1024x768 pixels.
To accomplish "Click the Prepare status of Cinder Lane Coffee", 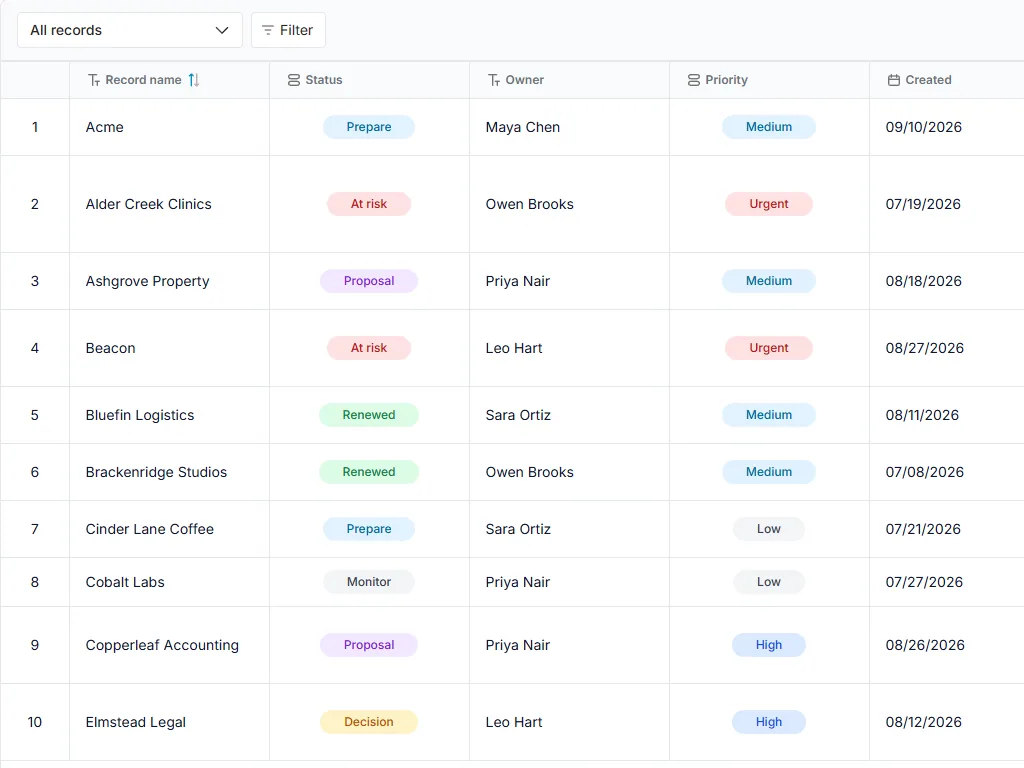I will point(369,529).
